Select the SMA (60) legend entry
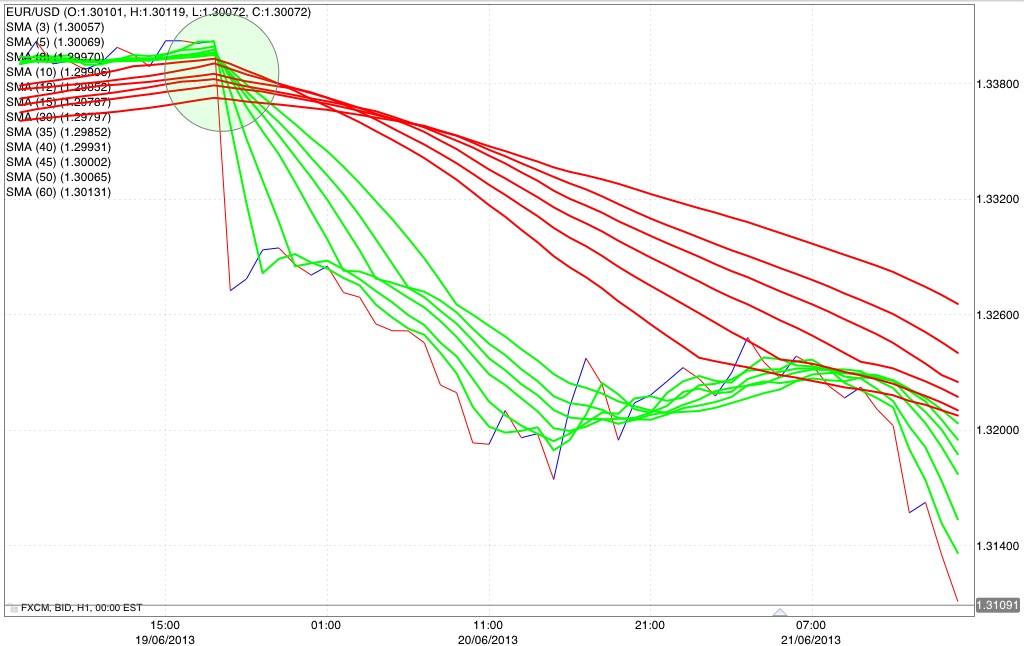 pos(58,192)
